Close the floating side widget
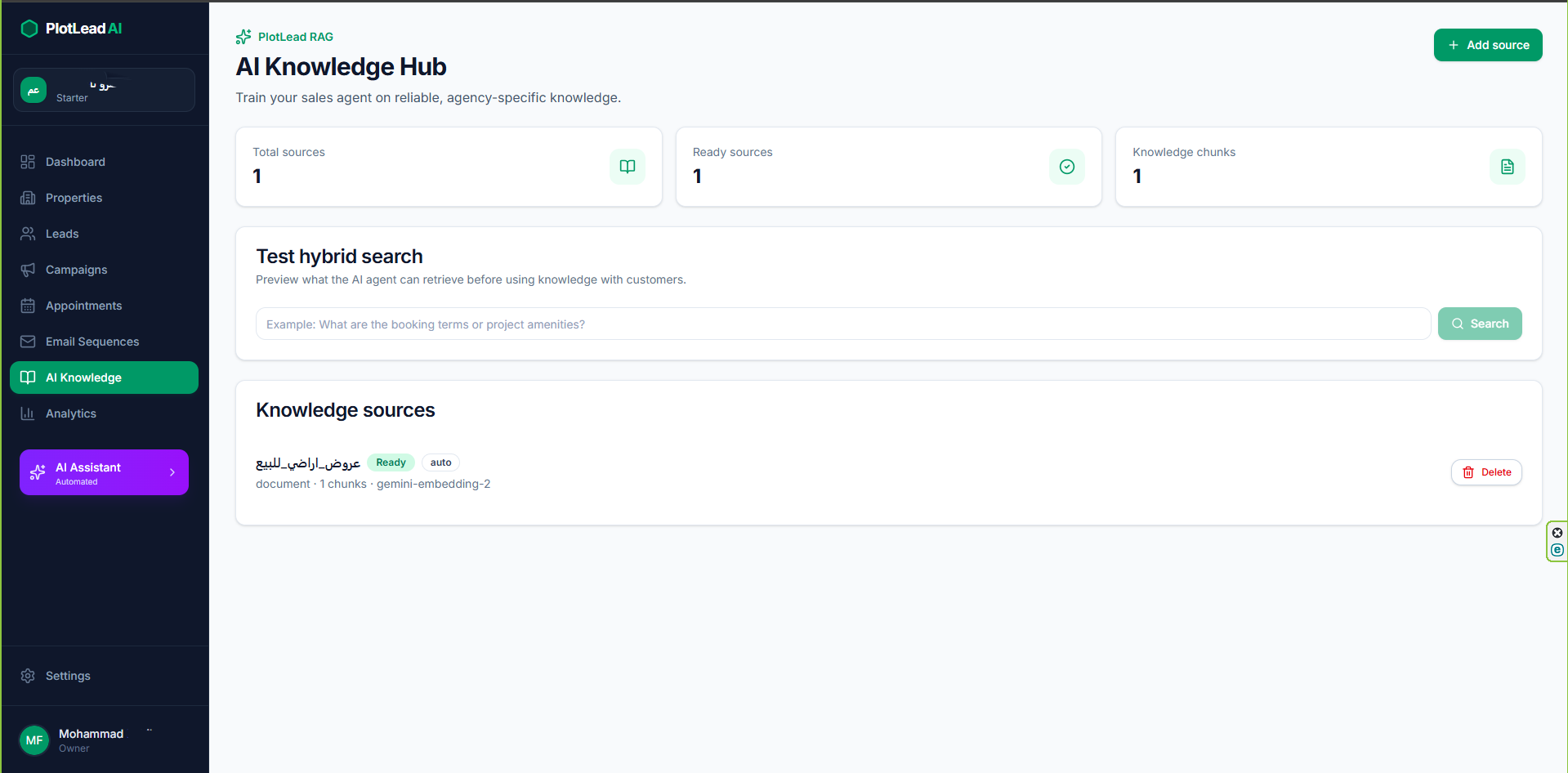Viewport: 1568px width, 773px height. pos(1557,533)
